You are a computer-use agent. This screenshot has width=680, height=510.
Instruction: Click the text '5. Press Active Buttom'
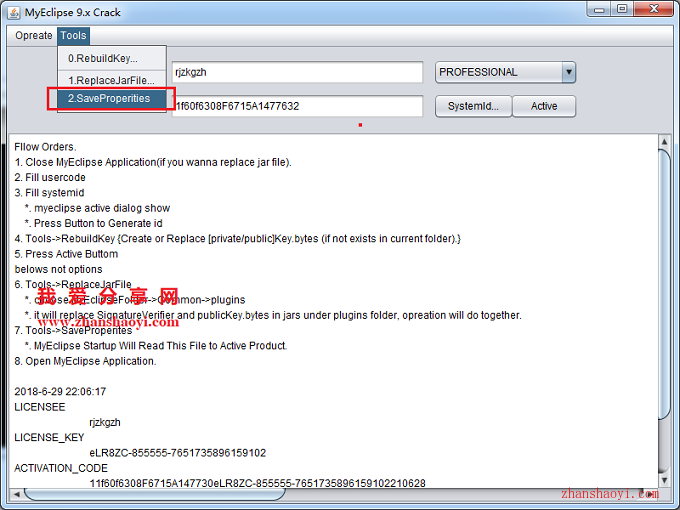[x=66, y=254]
